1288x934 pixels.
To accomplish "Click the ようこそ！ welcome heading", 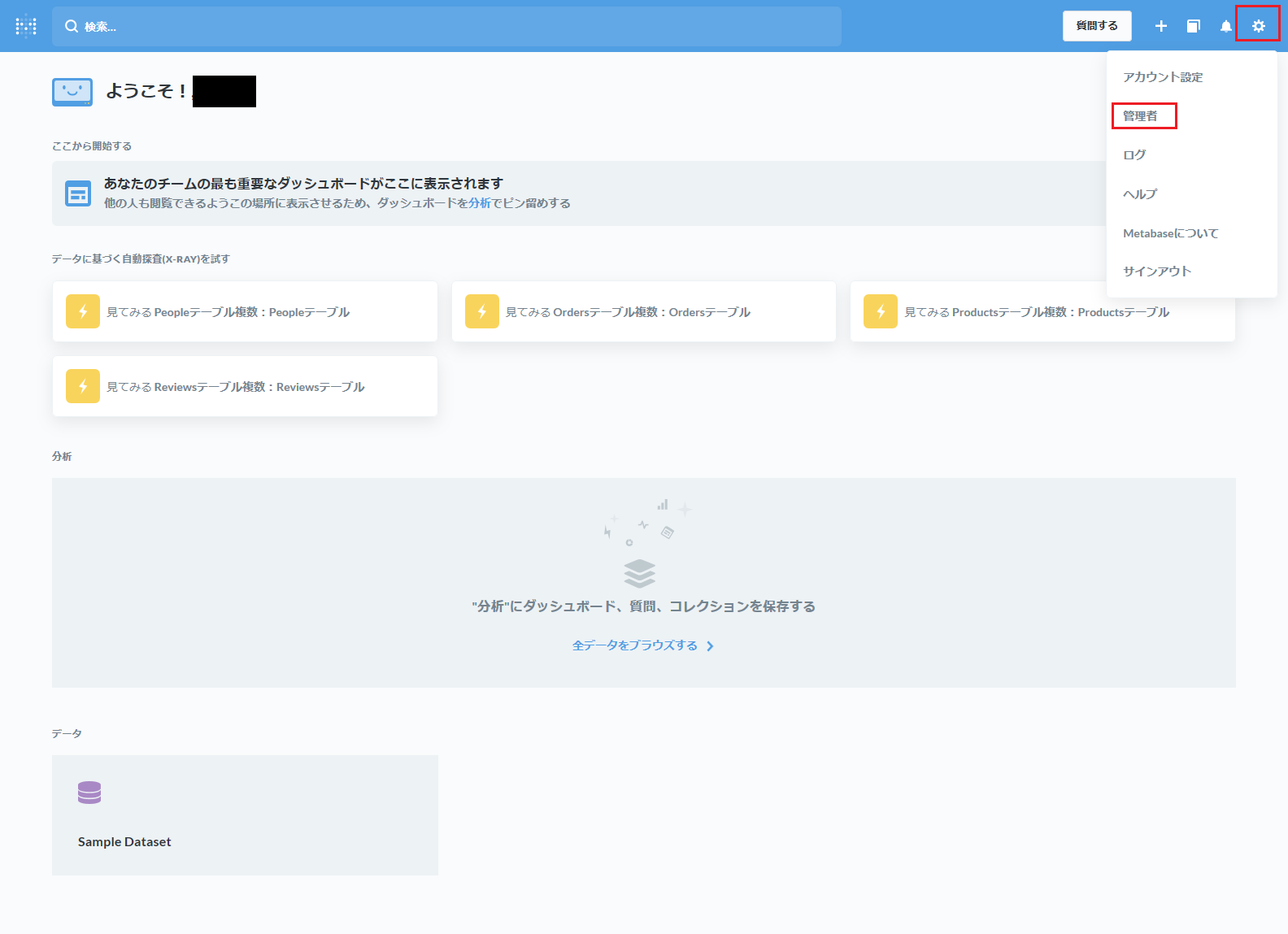I will pos(147,91).
